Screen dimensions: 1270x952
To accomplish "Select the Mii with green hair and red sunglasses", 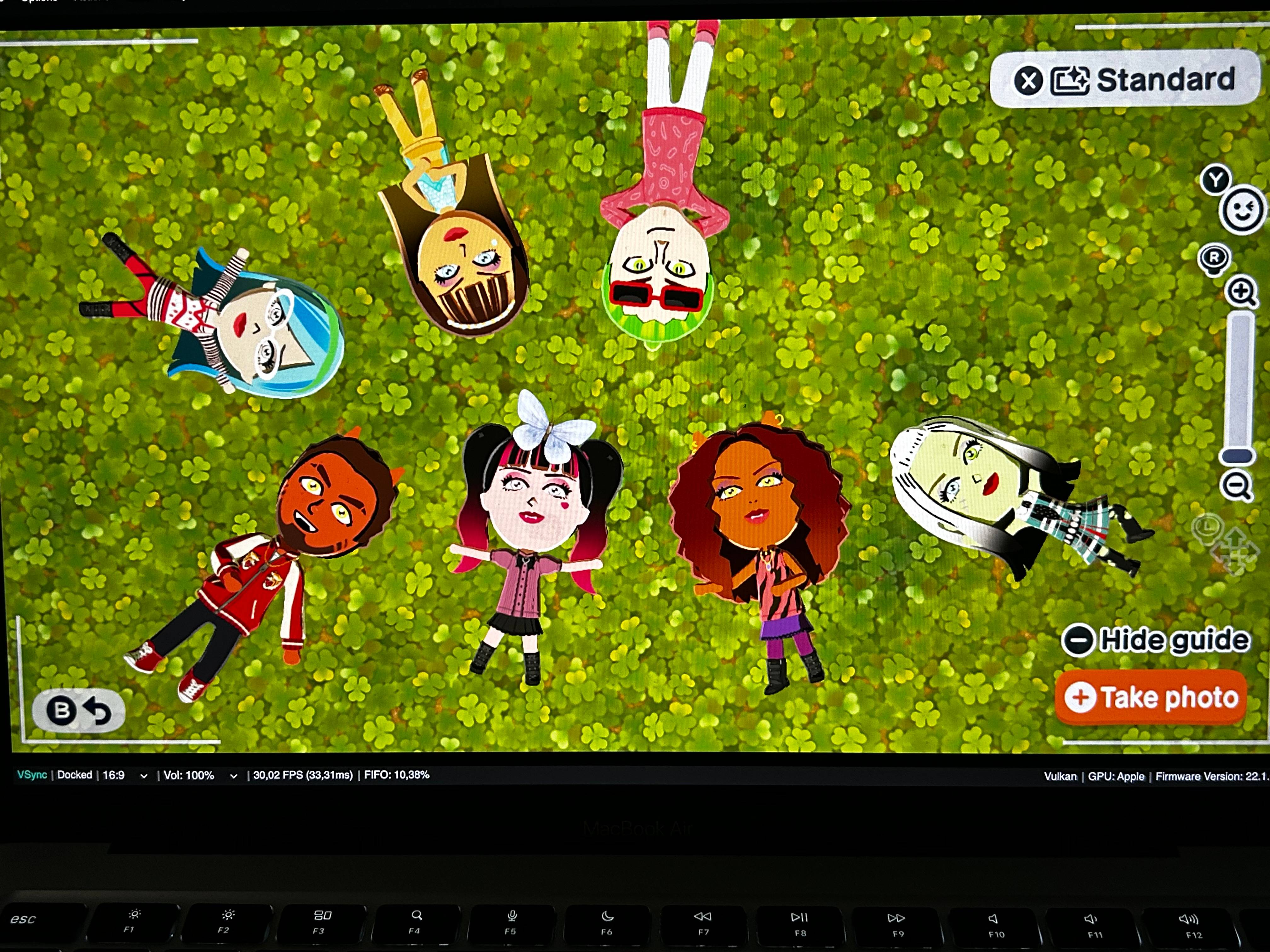I will coord(660,229).
